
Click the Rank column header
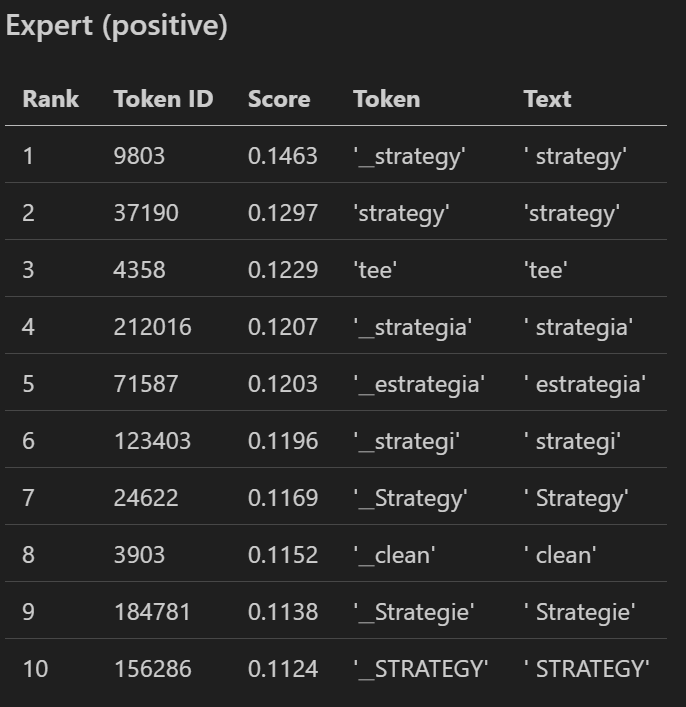coord(51,99)
